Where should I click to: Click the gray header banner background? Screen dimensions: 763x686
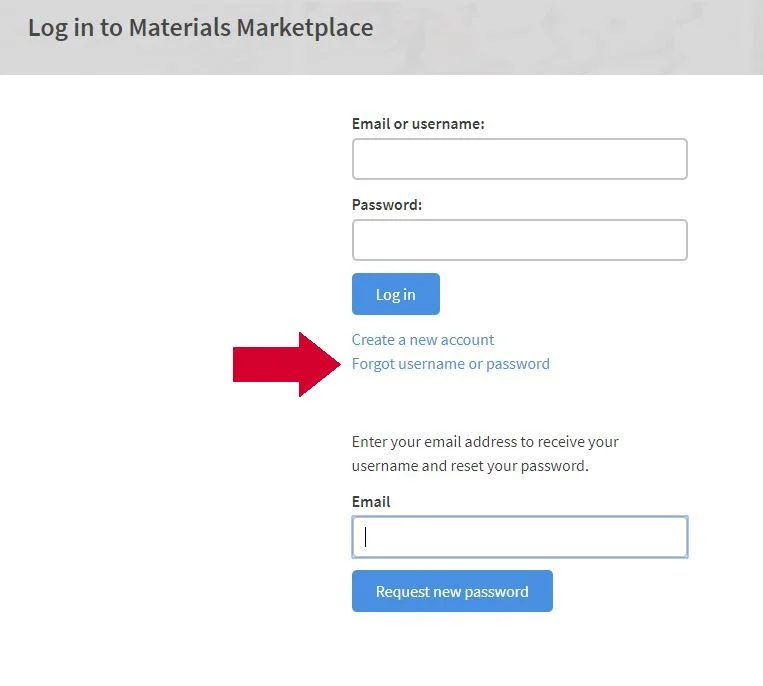click(x=560, y=37)
